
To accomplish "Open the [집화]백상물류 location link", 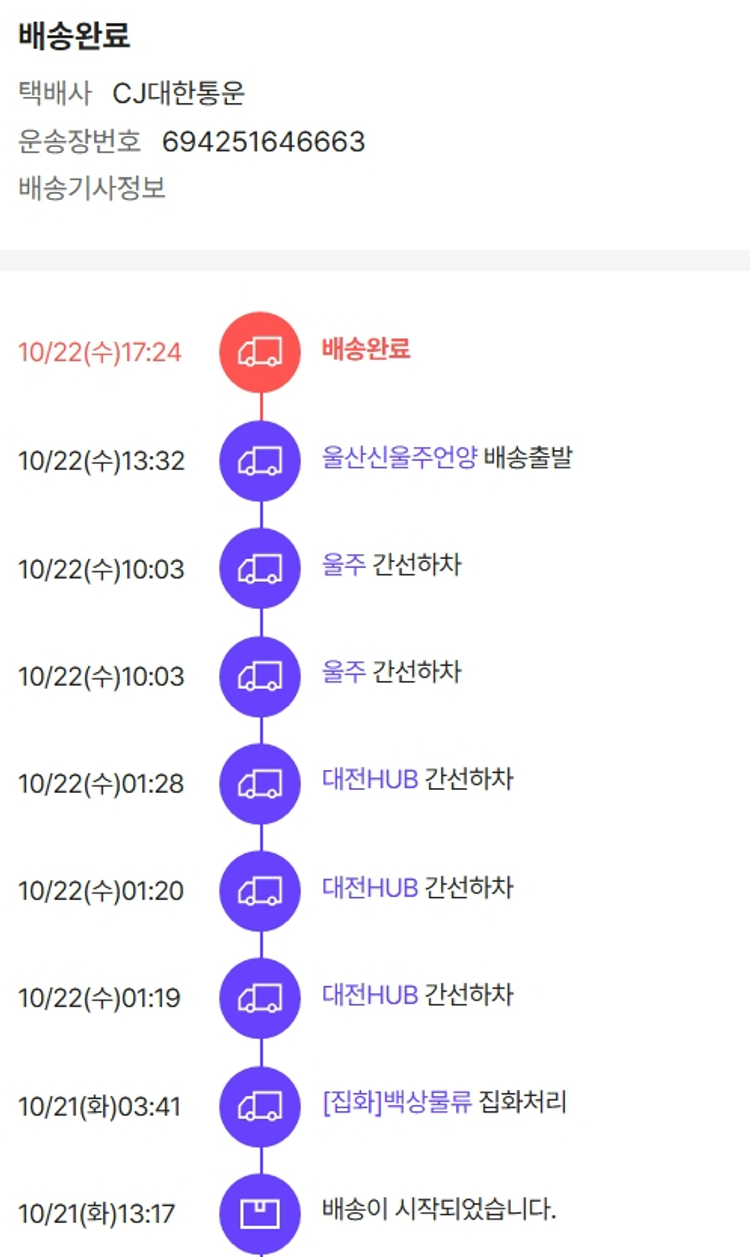I will (x=397, y=1103).
